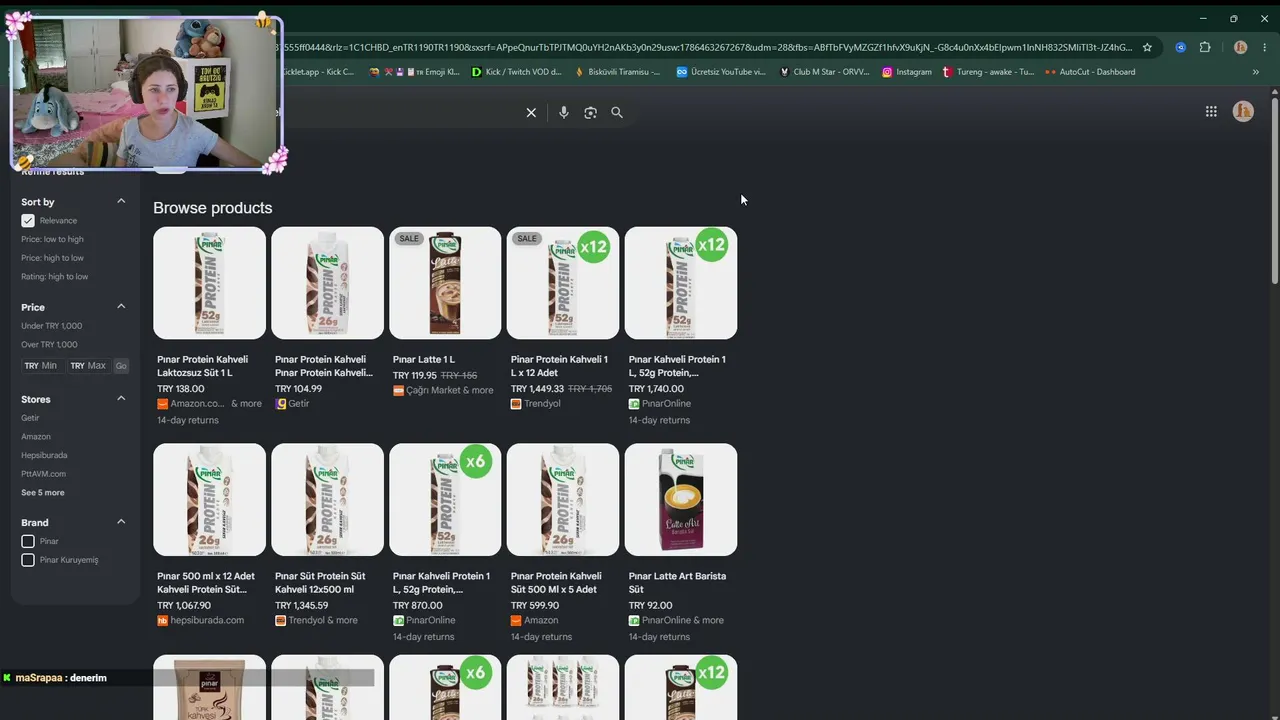Open the TRY 1,740.00 x12 product image

[x=681, y=283]
